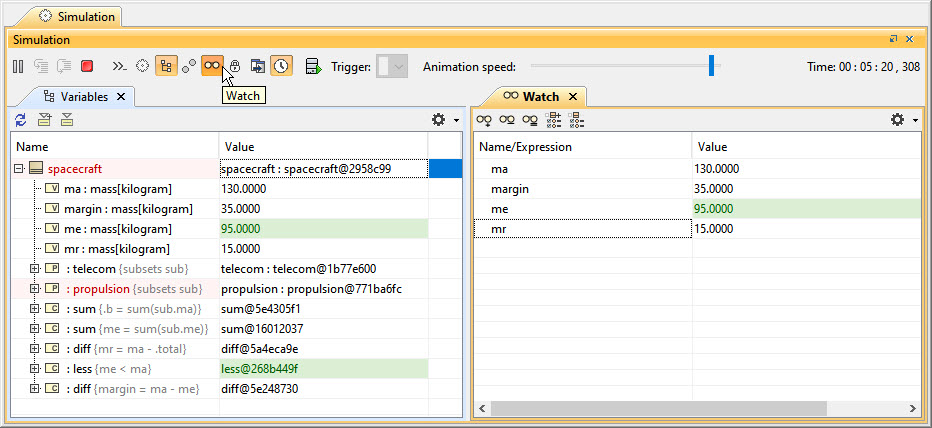Click the animation speed slider handle
The width and height of the screenshot is (932, 428).
(x=711, y=66)
